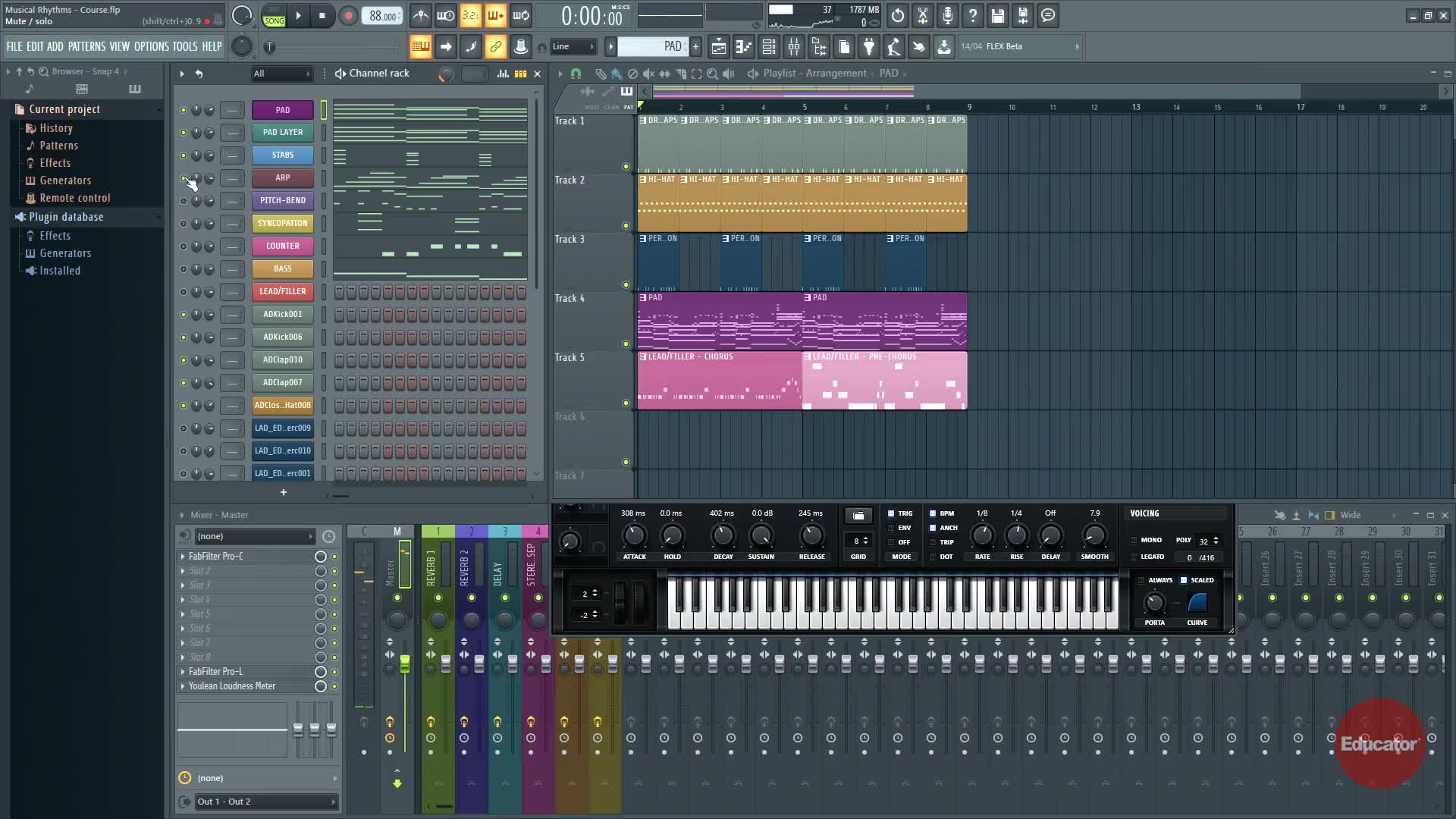Viewport: 1456px width, 819px height.
Task: Mute the ARP channel
Action: coord(183,178)
